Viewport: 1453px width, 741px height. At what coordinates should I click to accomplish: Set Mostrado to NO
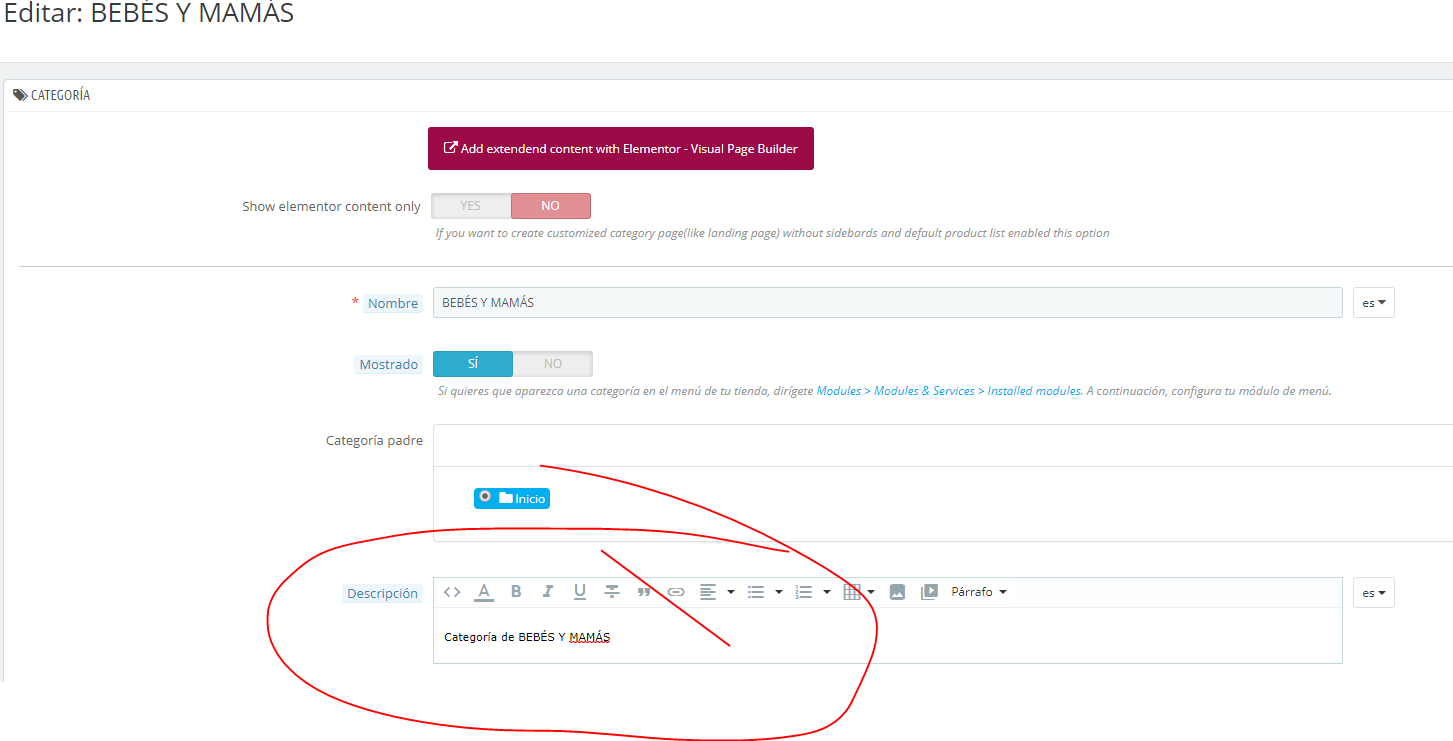pyautogui.click(x=553, y=364)
